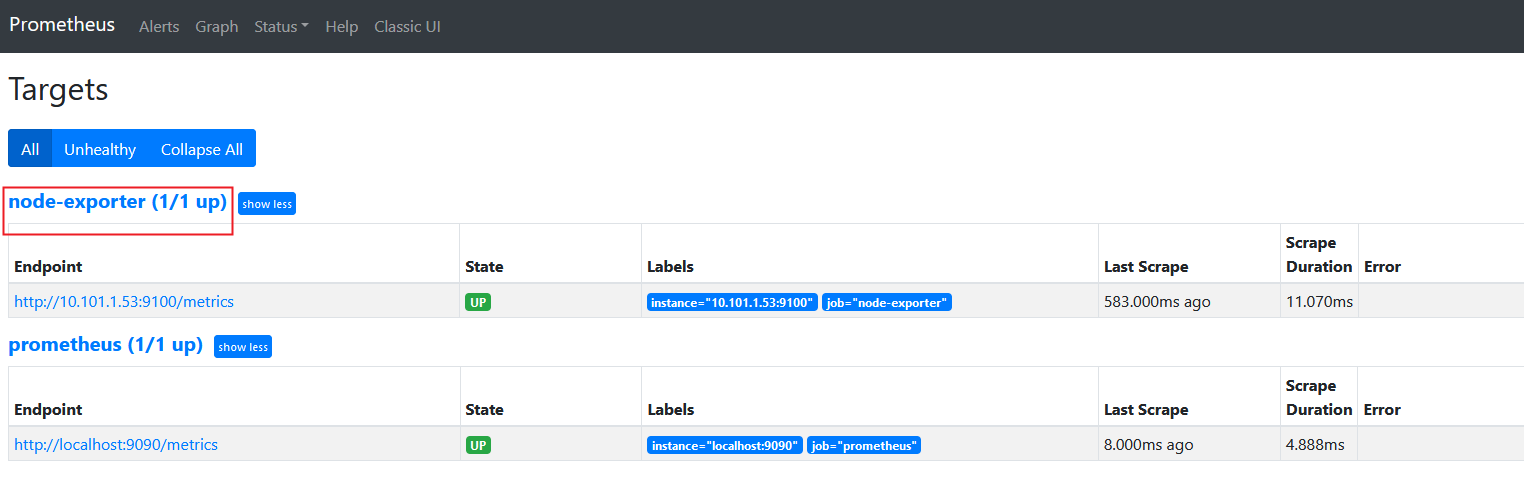Click the Prometheus brand logo link

tap(62, 25)
